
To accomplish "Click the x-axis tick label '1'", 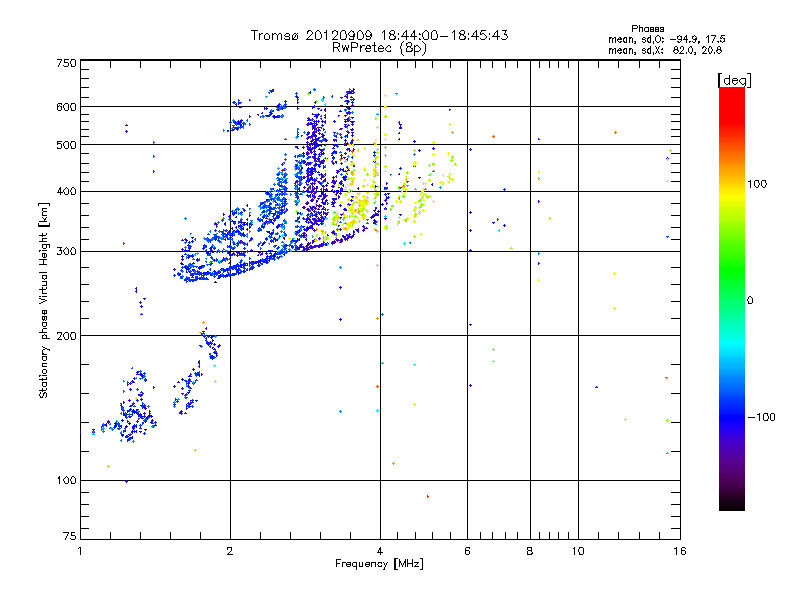I will [80, 551].
